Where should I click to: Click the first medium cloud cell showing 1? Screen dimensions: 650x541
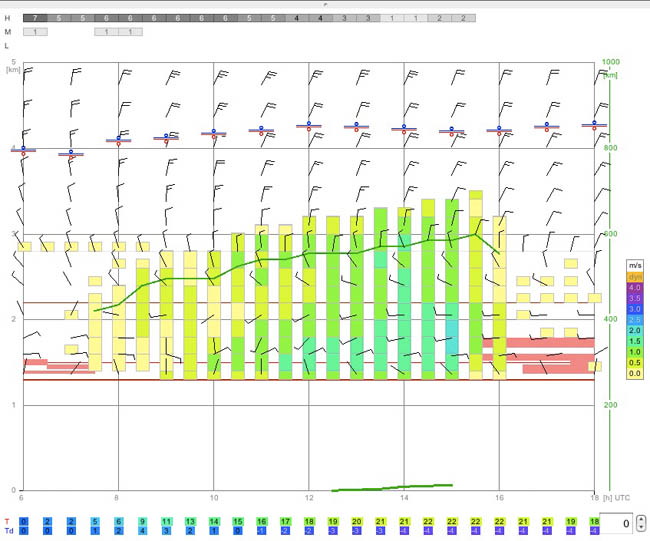coord(35,32)
